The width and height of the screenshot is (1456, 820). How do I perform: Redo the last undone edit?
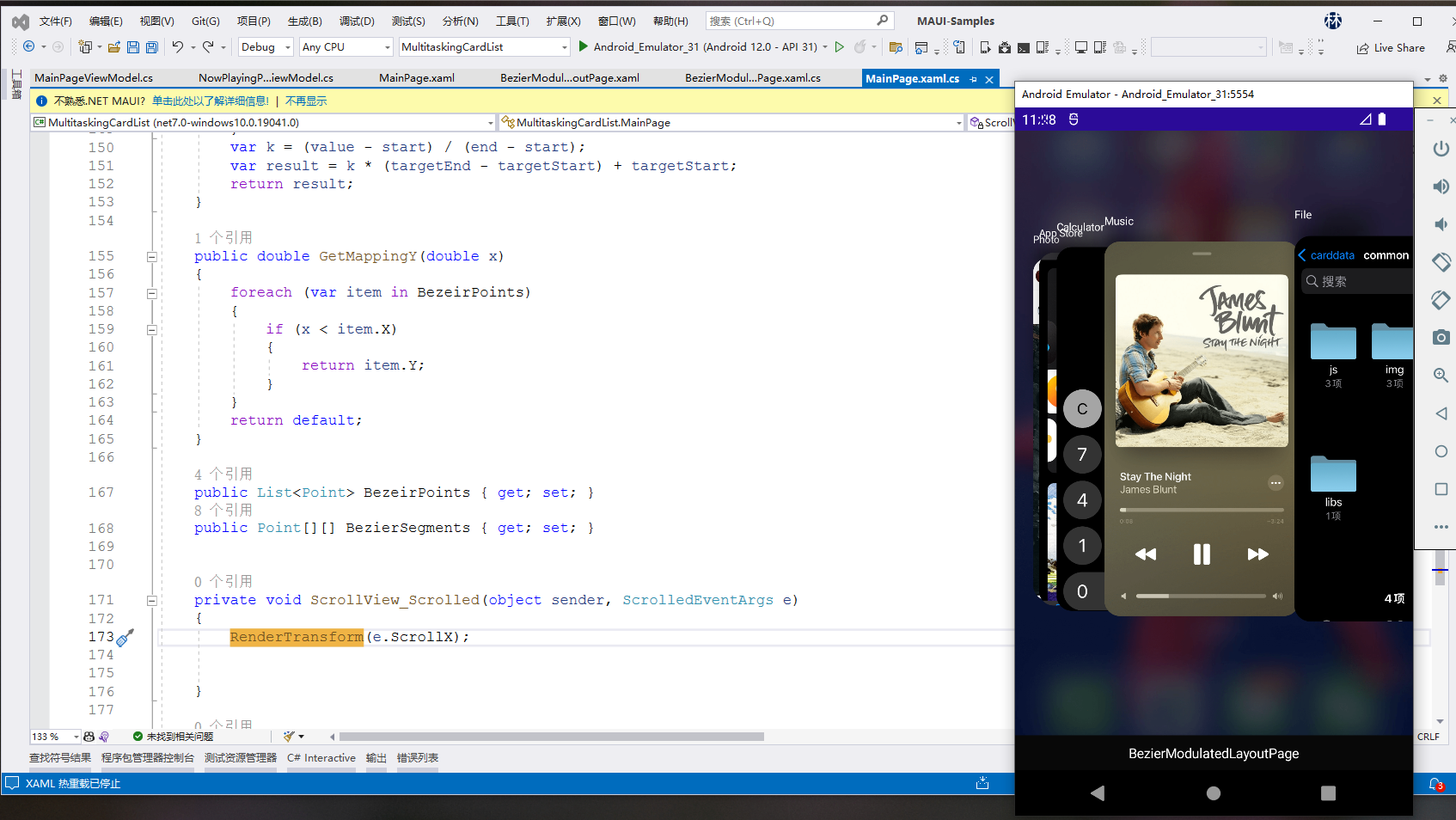click(208, 47)
